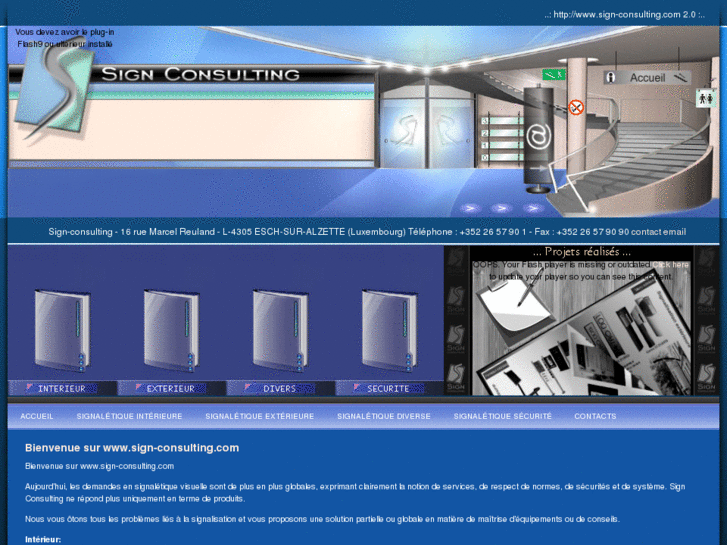Open Signalétique Sécurité menu item
Screen dimensions: 727x545
tap(503, 417)
